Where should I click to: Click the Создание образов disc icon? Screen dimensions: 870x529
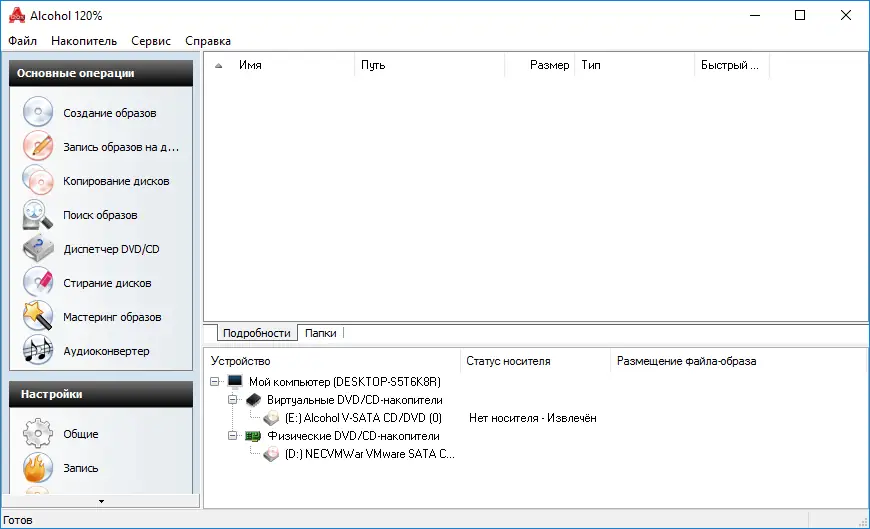(38, 112)
